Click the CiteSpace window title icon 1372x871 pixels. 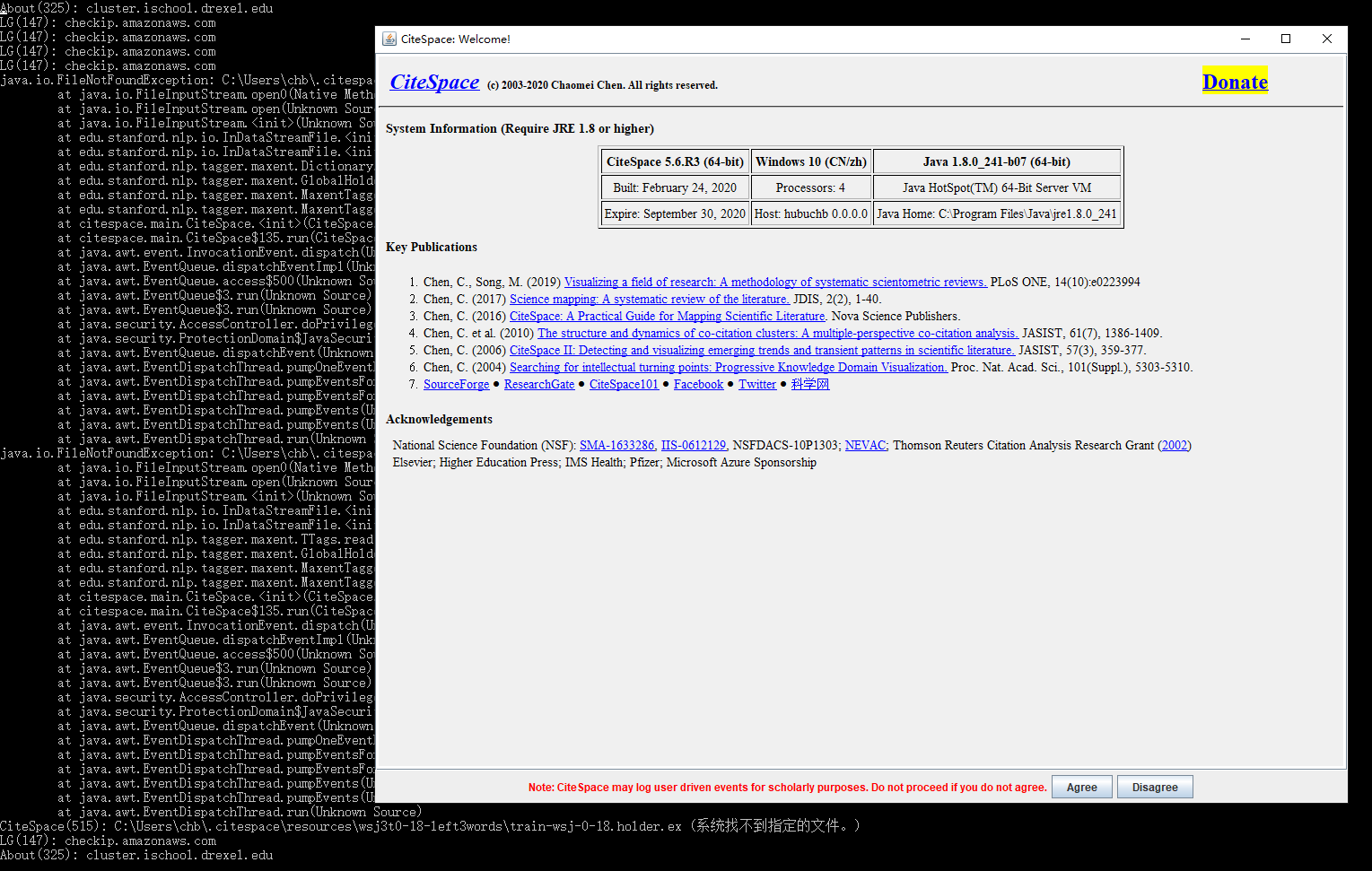pos(389,39)
